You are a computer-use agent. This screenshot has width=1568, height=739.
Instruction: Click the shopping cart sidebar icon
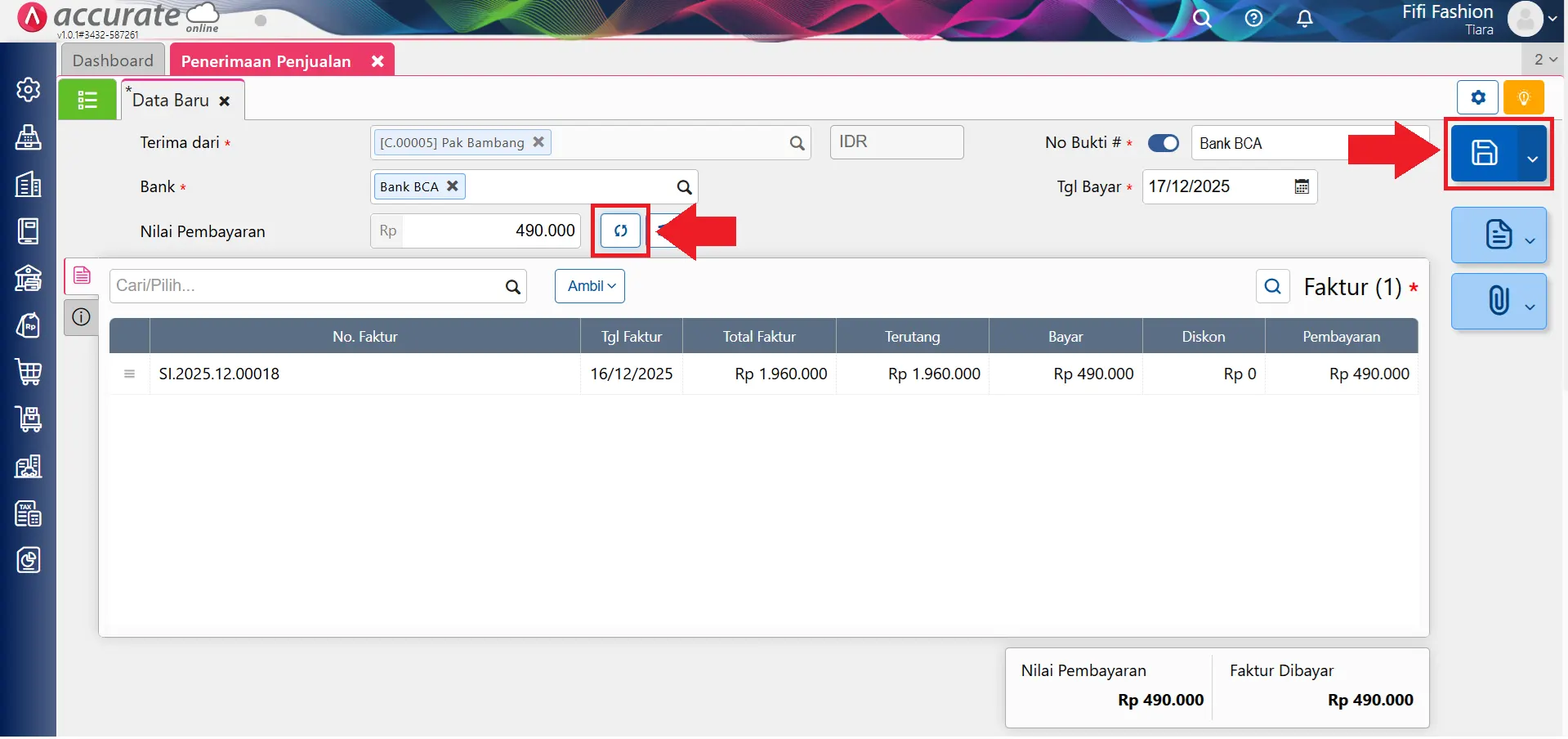tap(29, 373)
